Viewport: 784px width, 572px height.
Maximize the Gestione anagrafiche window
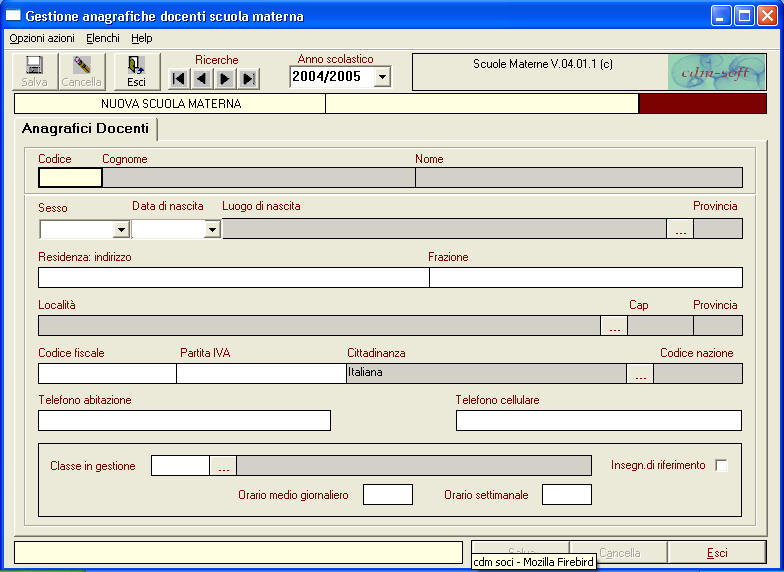[x=744, y=16]
